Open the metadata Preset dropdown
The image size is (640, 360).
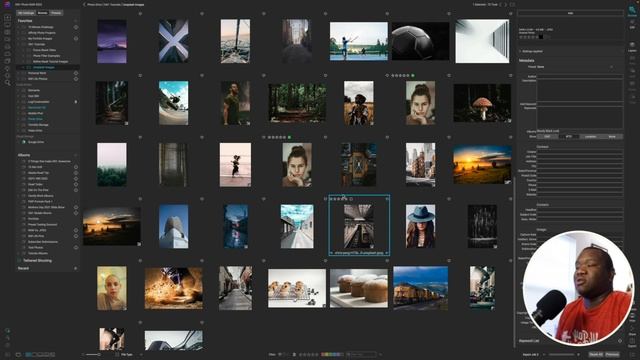(576, 67)
